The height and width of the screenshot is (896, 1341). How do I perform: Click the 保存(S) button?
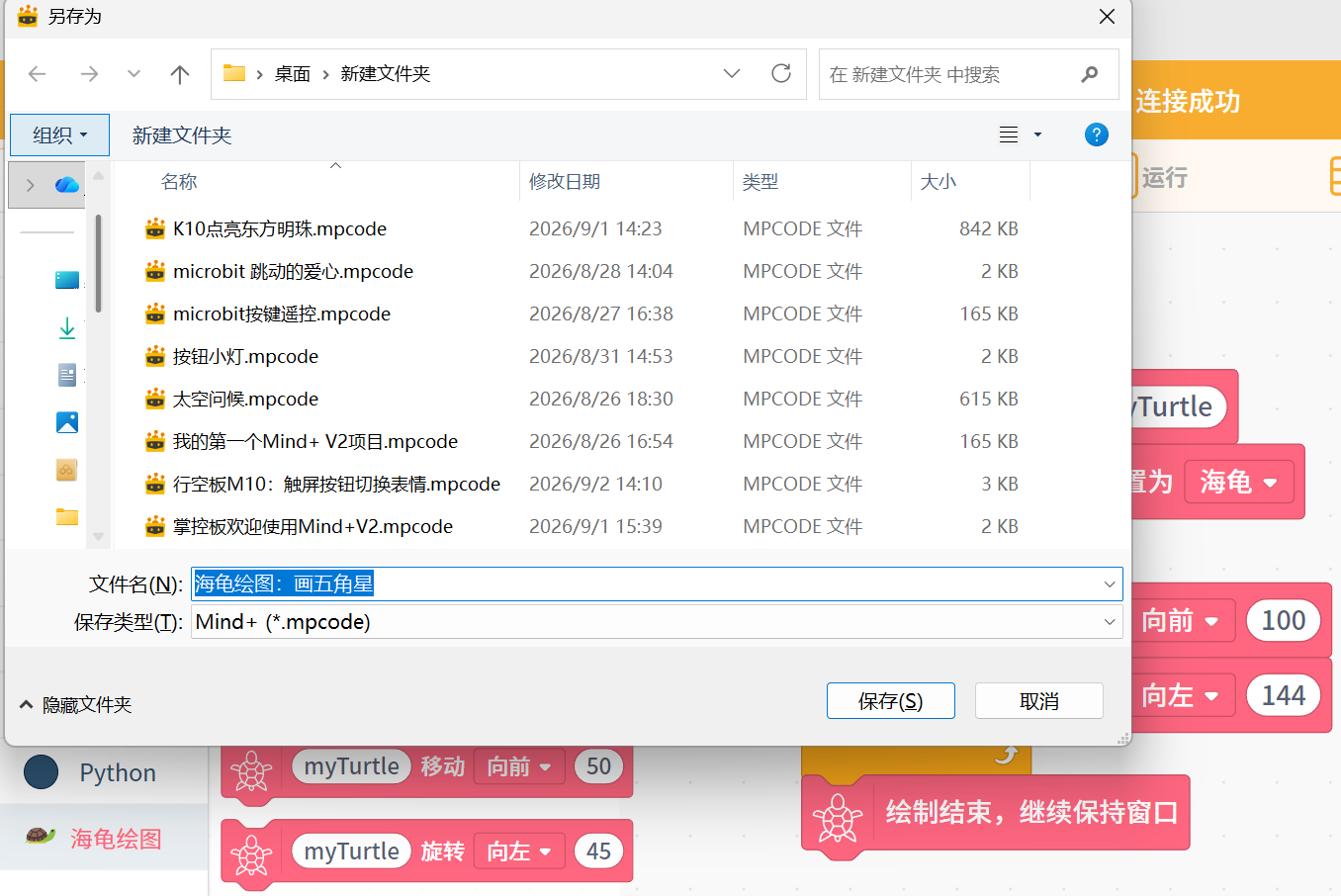tap(891, 701)
